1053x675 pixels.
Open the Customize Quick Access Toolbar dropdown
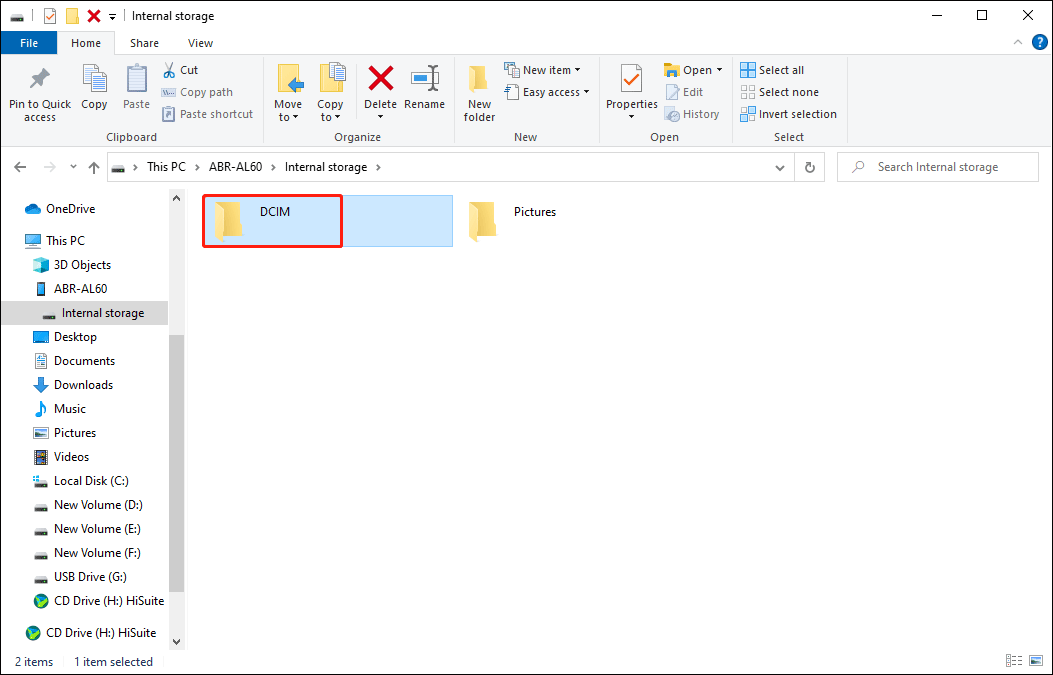click(x=111, y=16)
